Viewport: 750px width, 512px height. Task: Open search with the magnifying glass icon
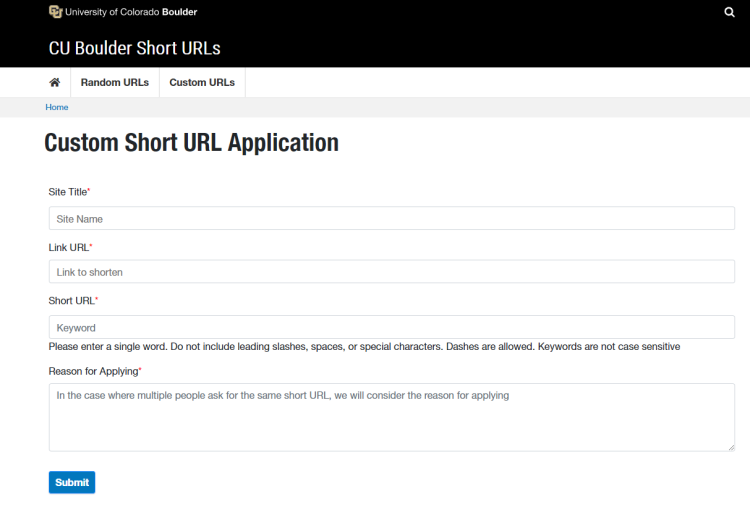click(729, 12)
